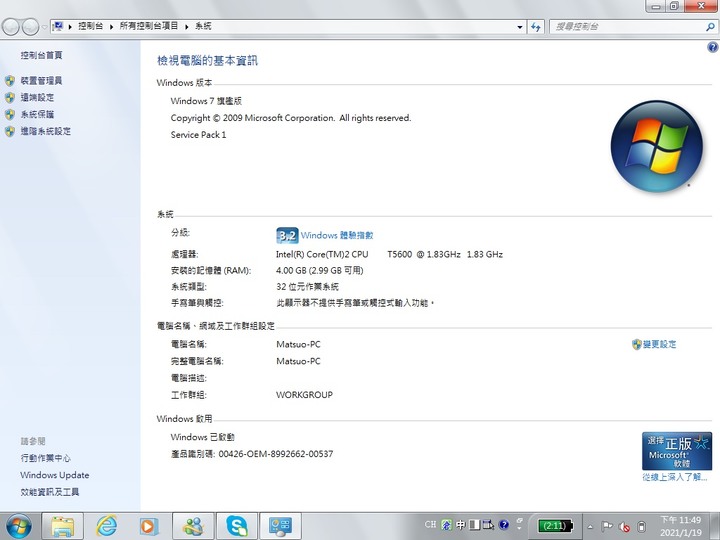Click the power battery tray icon
The height and width of the screenshot is (540, 720).
pyautogui.click(x=642, y=527)
